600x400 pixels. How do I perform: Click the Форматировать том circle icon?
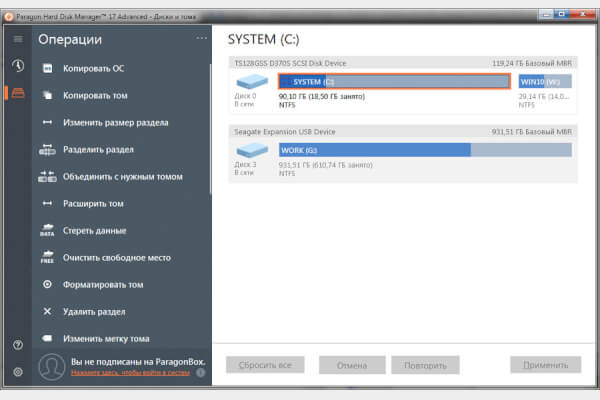tap(47, 284)
